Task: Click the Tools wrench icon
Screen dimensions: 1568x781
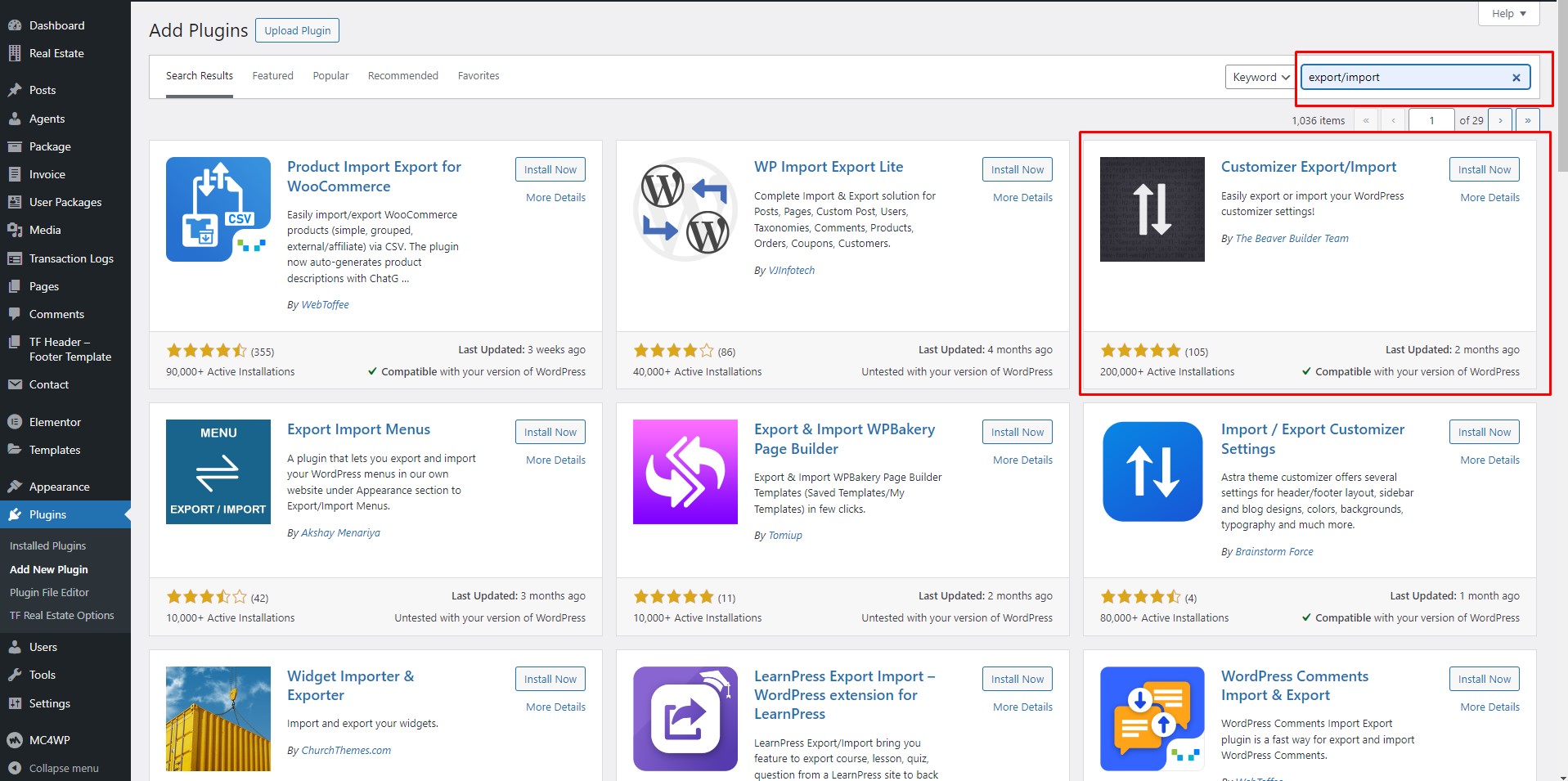Action: point(15,675)
